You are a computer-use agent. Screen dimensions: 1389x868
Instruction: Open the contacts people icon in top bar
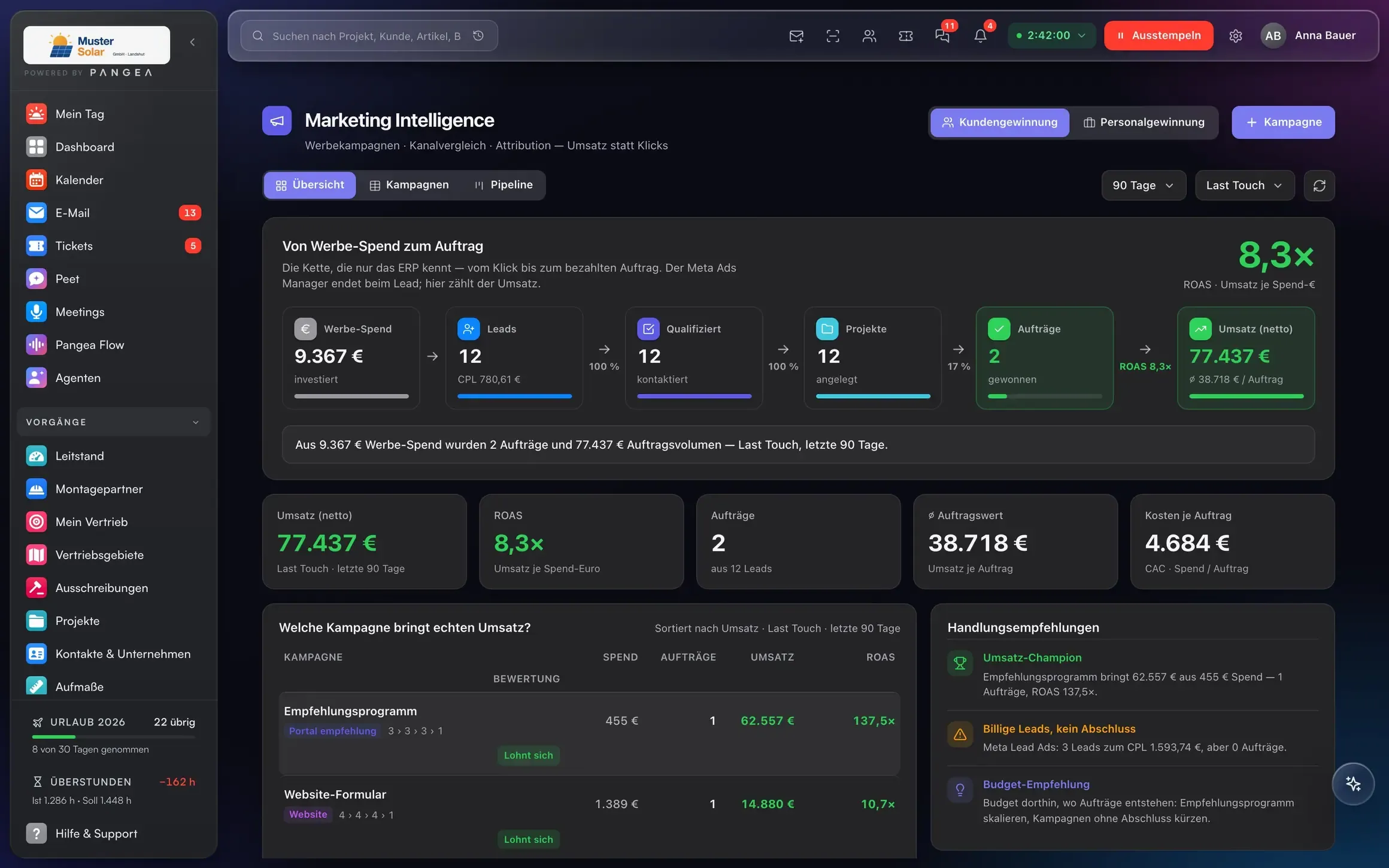pyautogui.click(x=869, y=36)
